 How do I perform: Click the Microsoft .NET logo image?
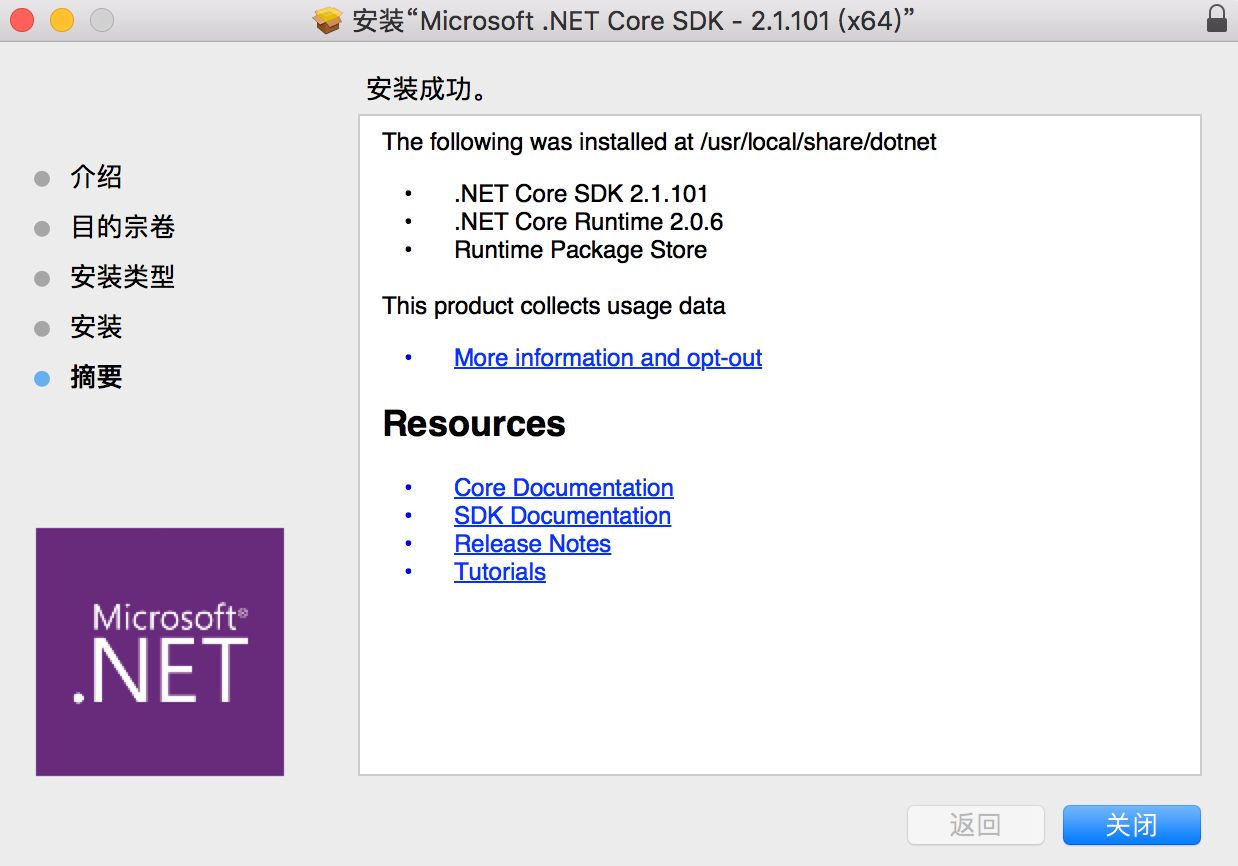(160, 652)
